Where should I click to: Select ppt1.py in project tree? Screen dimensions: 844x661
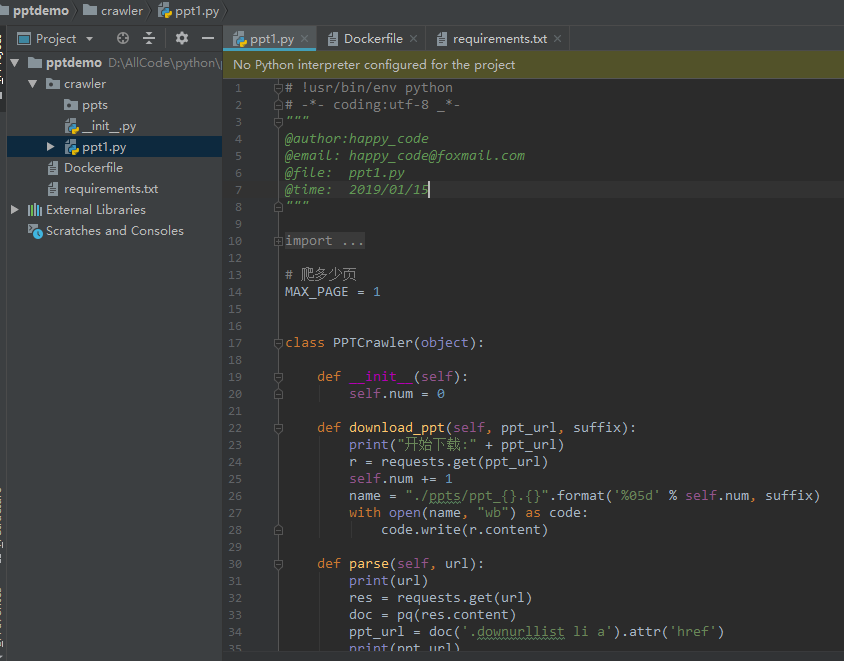[x=104, y=147]
